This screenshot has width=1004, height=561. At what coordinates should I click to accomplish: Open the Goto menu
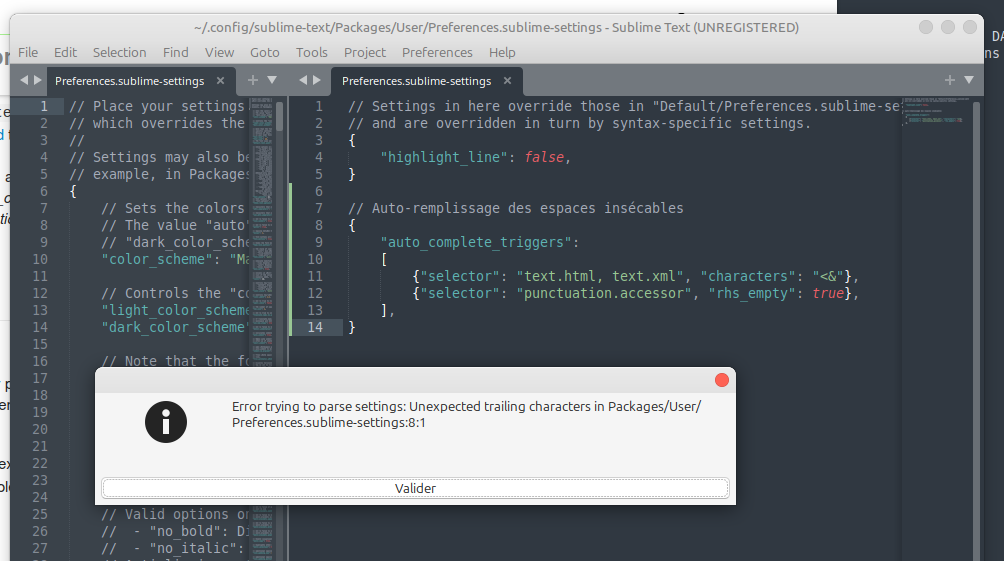coord(264,53)
